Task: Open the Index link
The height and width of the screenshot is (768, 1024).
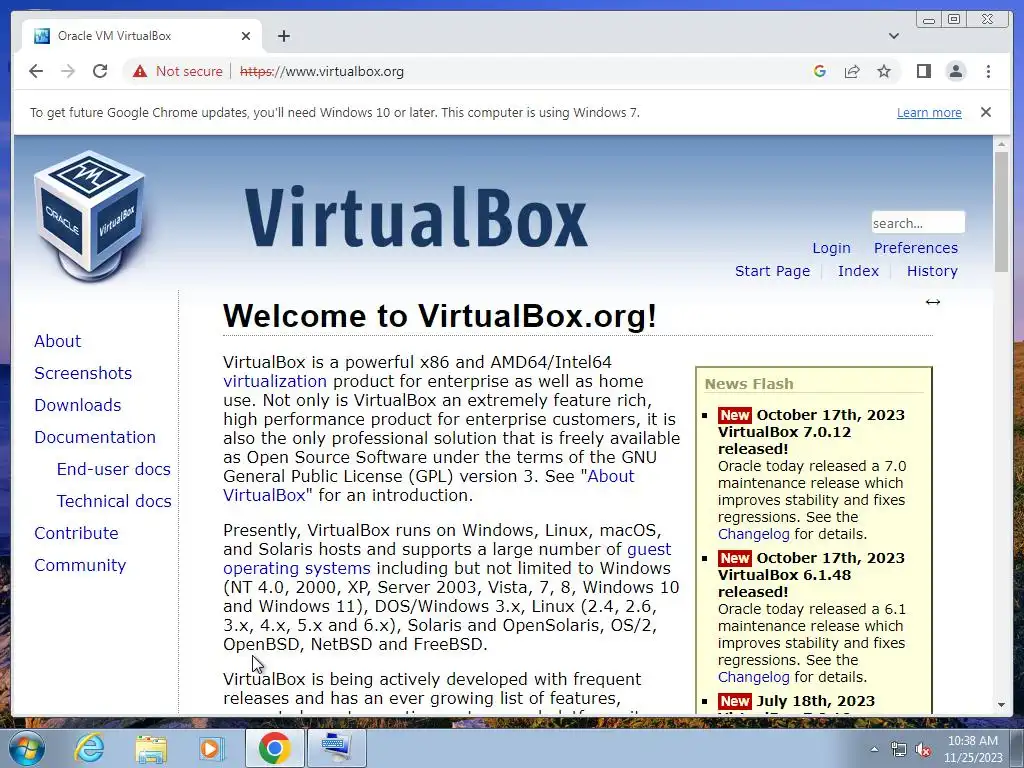Action: [858, 271]
